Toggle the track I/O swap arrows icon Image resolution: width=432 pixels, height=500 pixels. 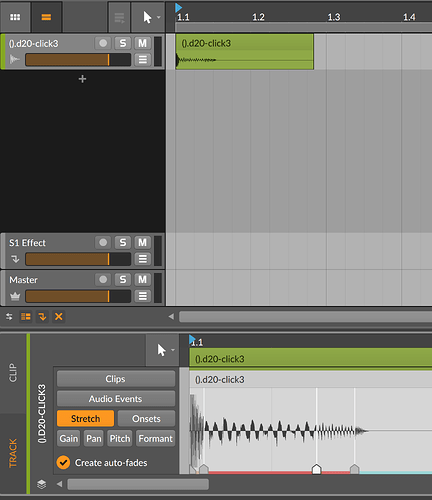[x=9, y=317]
